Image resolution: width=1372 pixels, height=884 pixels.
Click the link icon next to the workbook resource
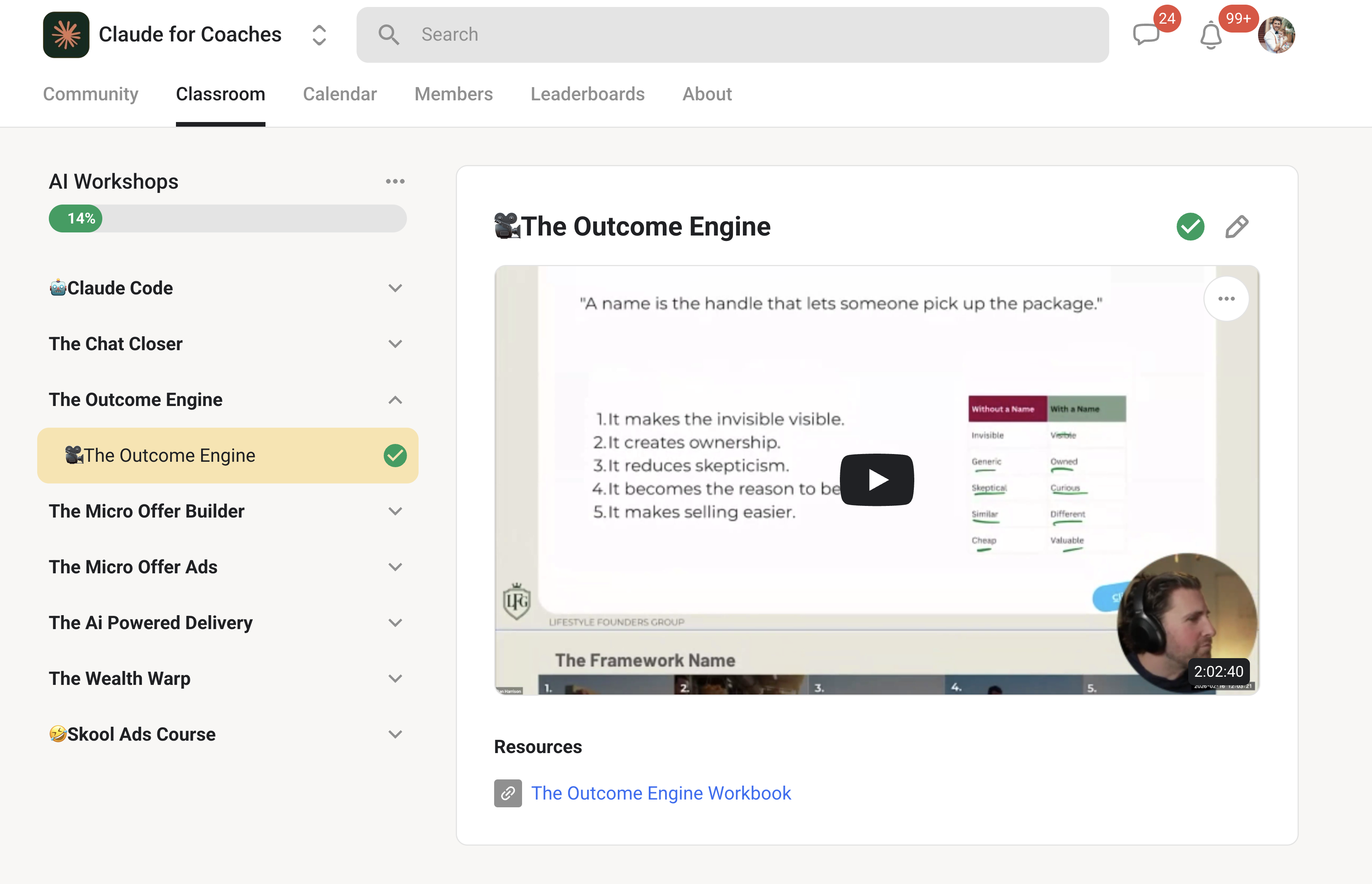click(x=508, y=793)
